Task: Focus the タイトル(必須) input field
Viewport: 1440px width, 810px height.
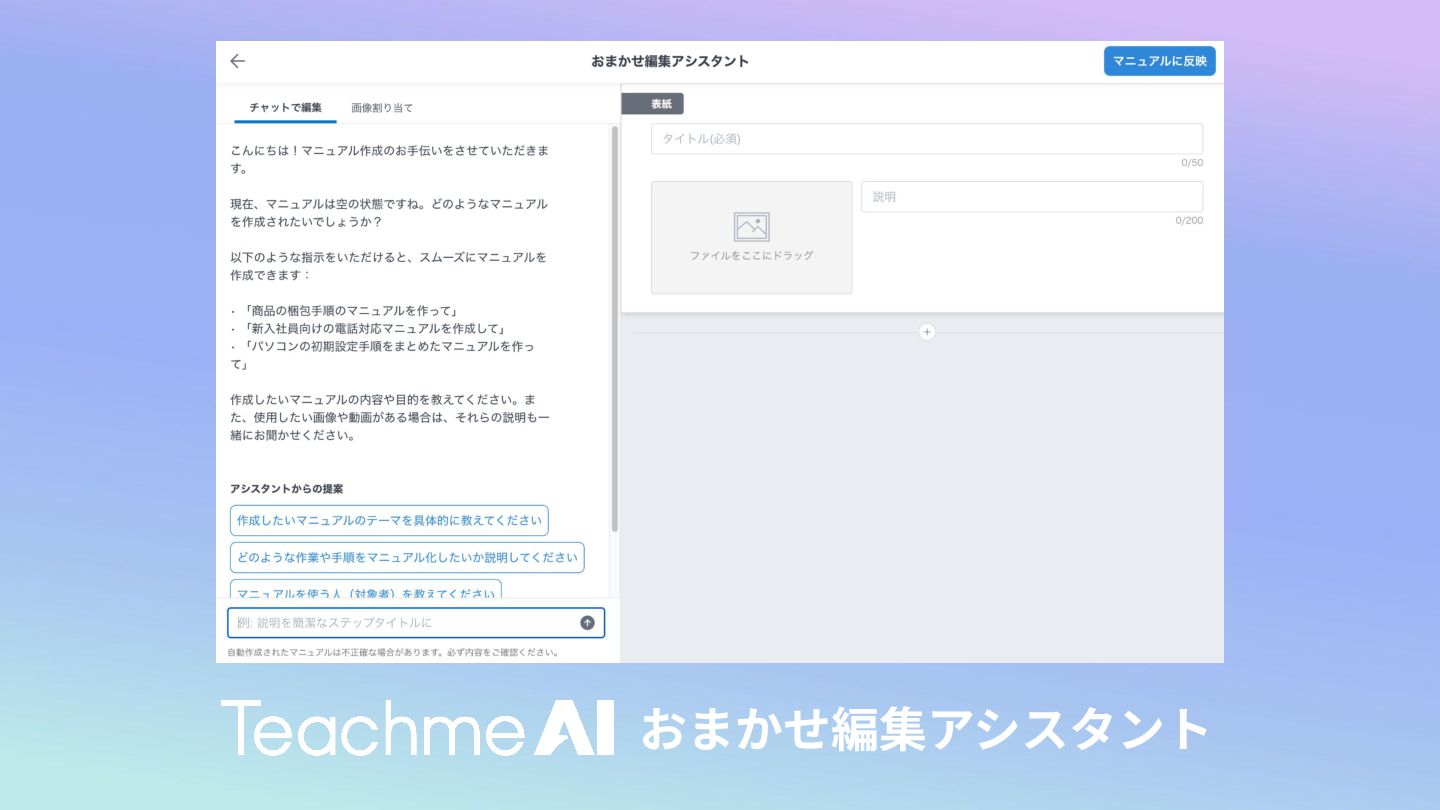Action: tap(927, 139)
